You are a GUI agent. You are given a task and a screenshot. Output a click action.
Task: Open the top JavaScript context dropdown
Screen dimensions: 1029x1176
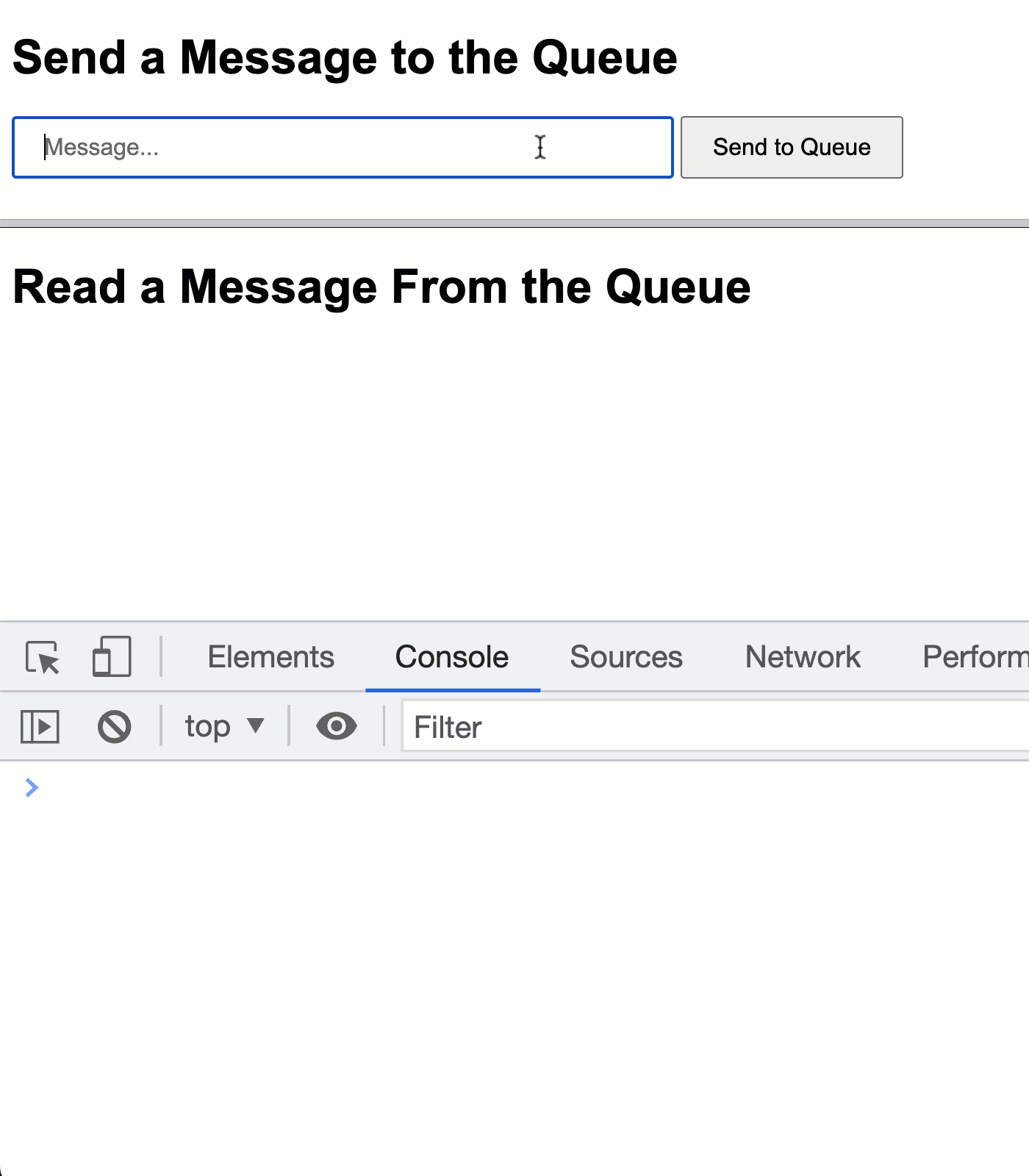(224, 727)
